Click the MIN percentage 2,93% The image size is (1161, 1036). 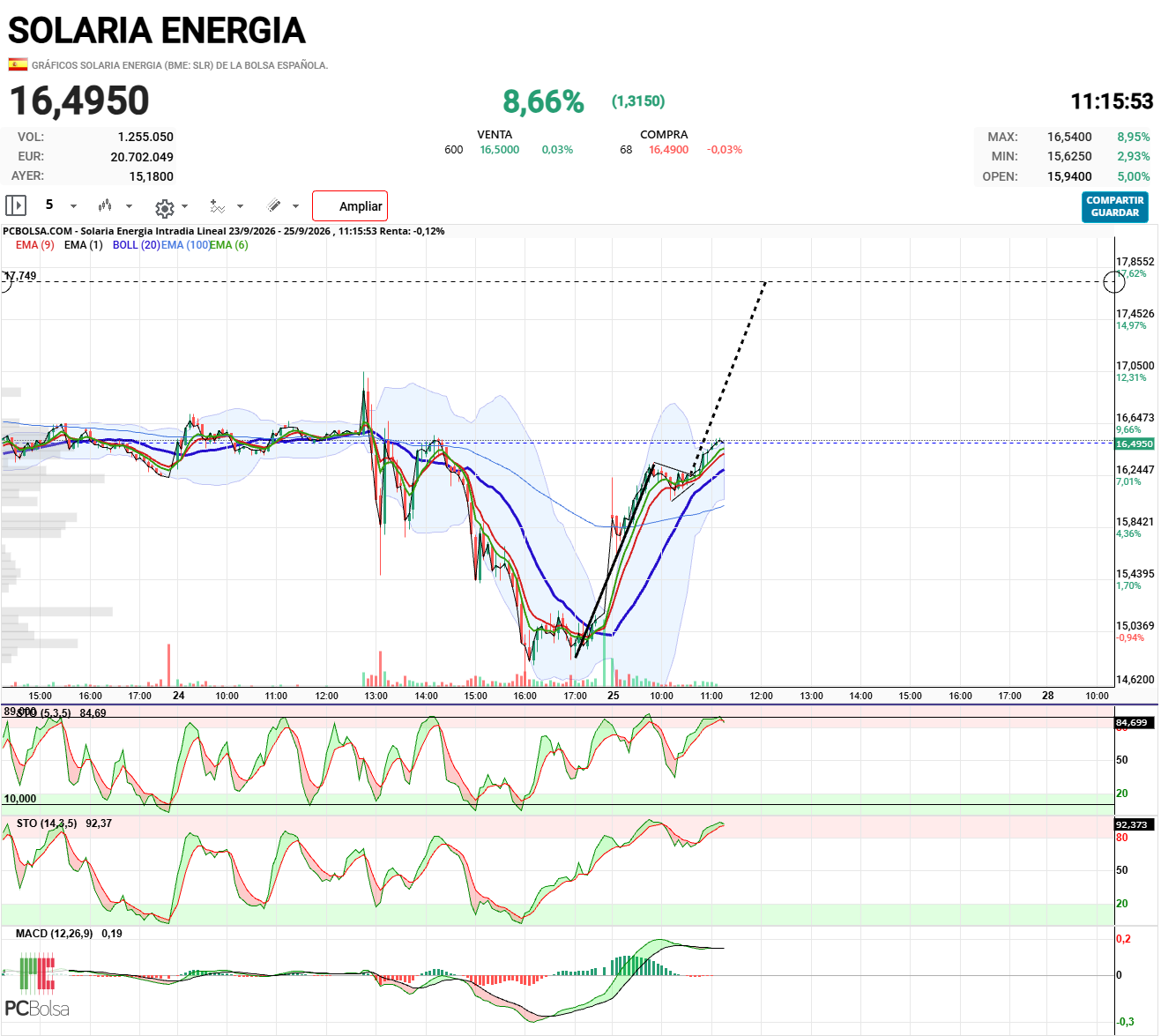click(1134, 156)
